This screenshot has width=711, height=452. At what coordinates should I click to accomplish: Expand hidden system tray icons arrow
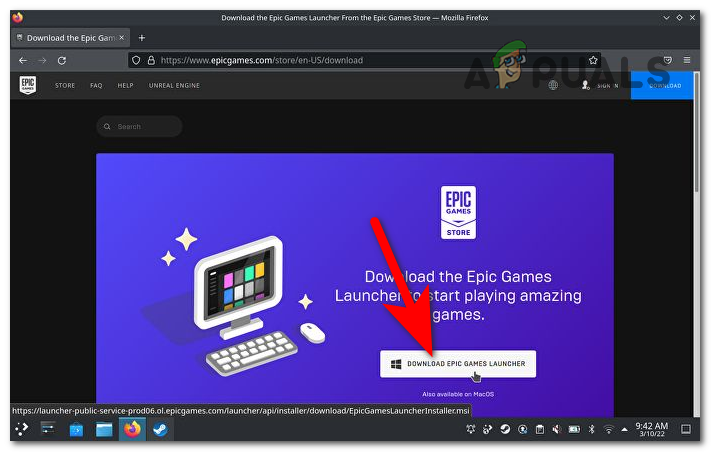pos(625,429)
